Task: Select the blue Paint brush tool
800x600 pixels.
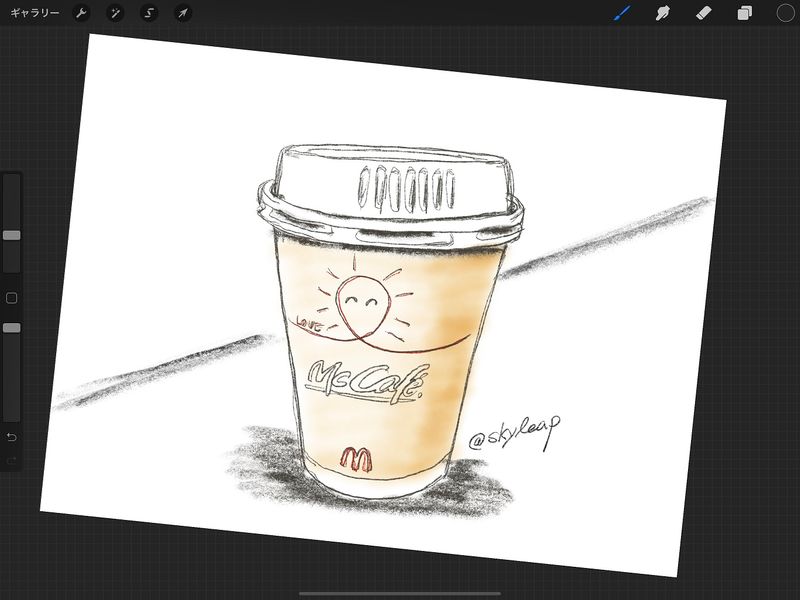Action: pyautogui.click(x=622, y=13)
